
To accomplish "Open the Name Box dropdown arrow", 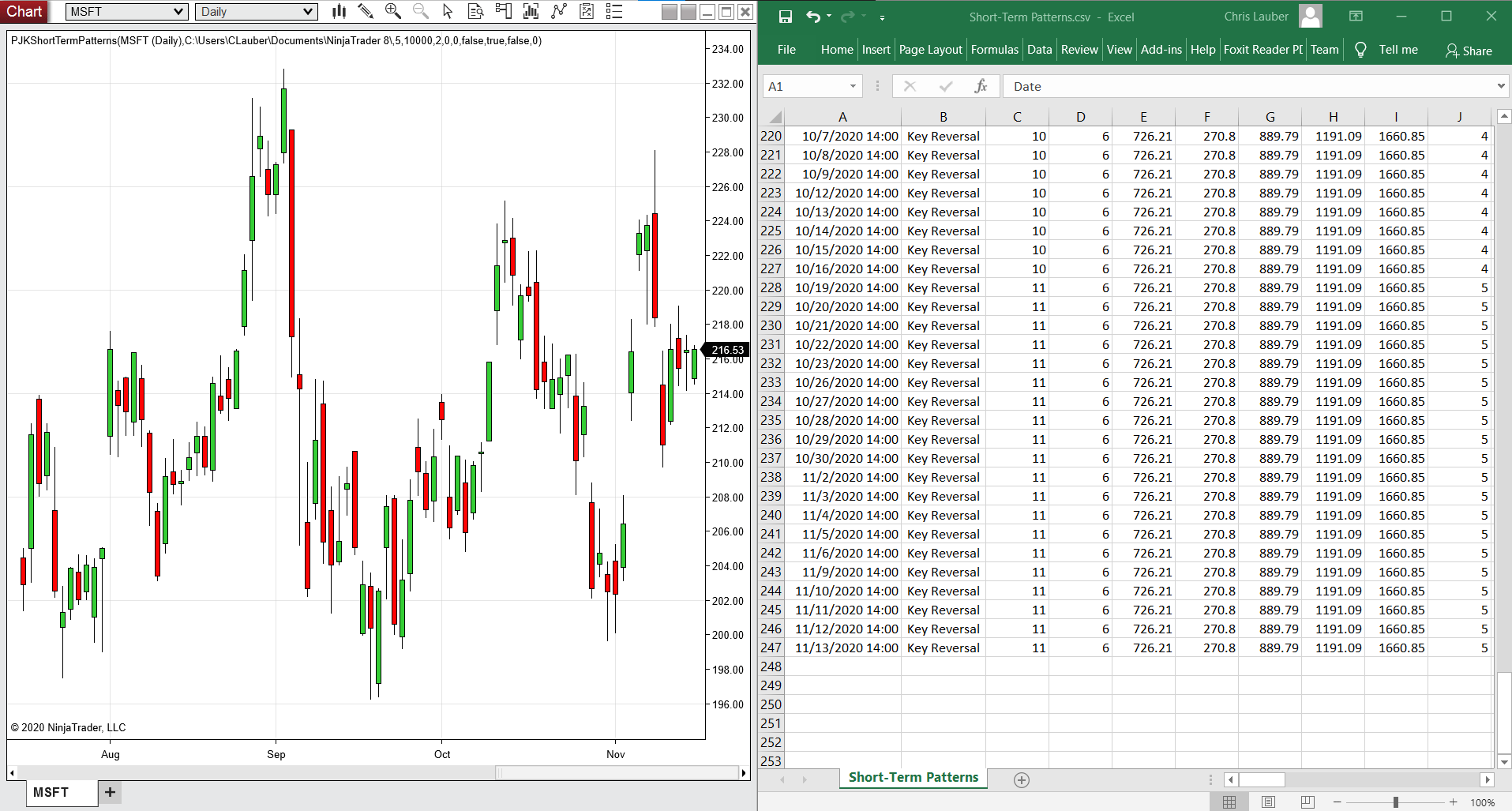I will (x=853, y=86).
